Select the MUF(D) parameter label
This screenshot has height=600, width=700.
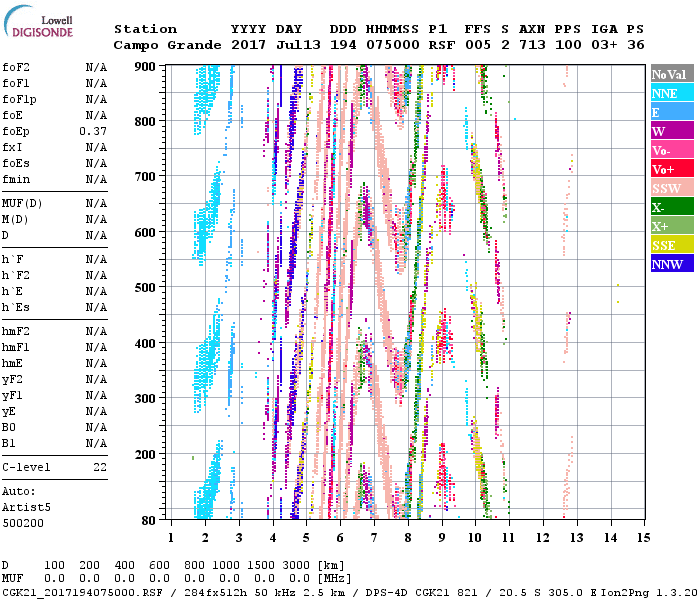pos(20,203)
